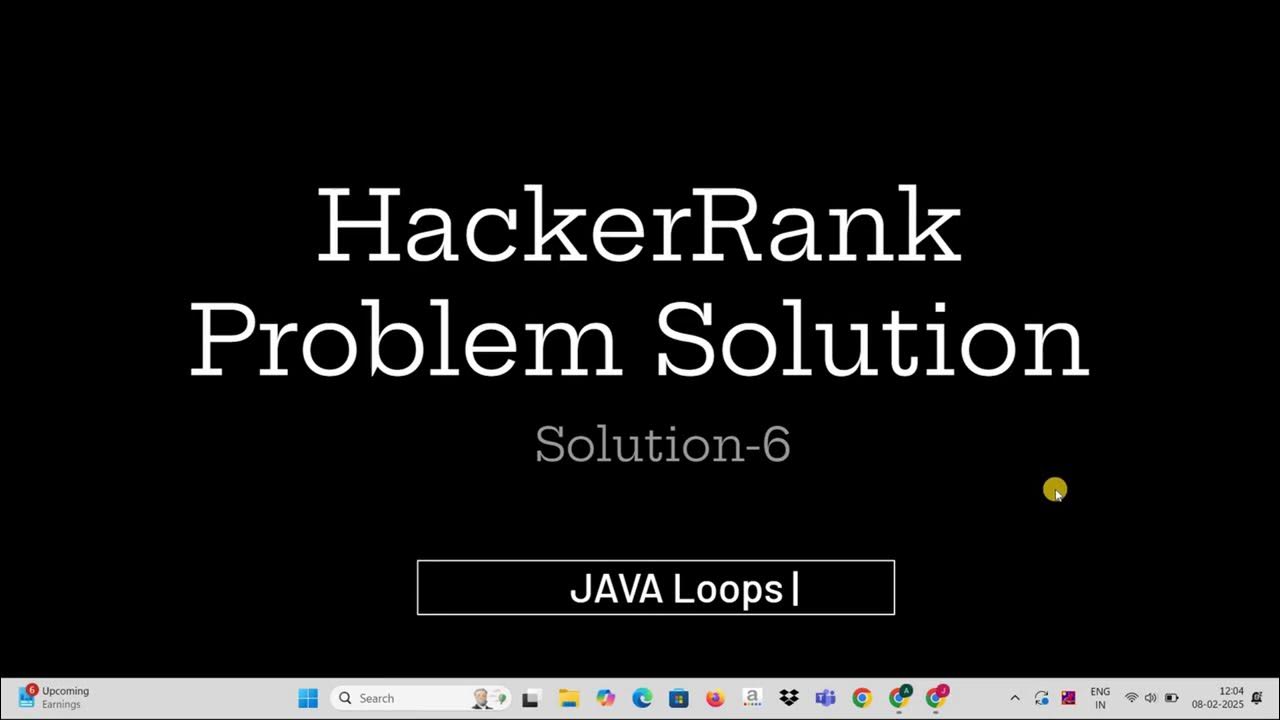Open Task View from the taskbar
Screen dimensions: 1280x720
(x=531, y=698)
